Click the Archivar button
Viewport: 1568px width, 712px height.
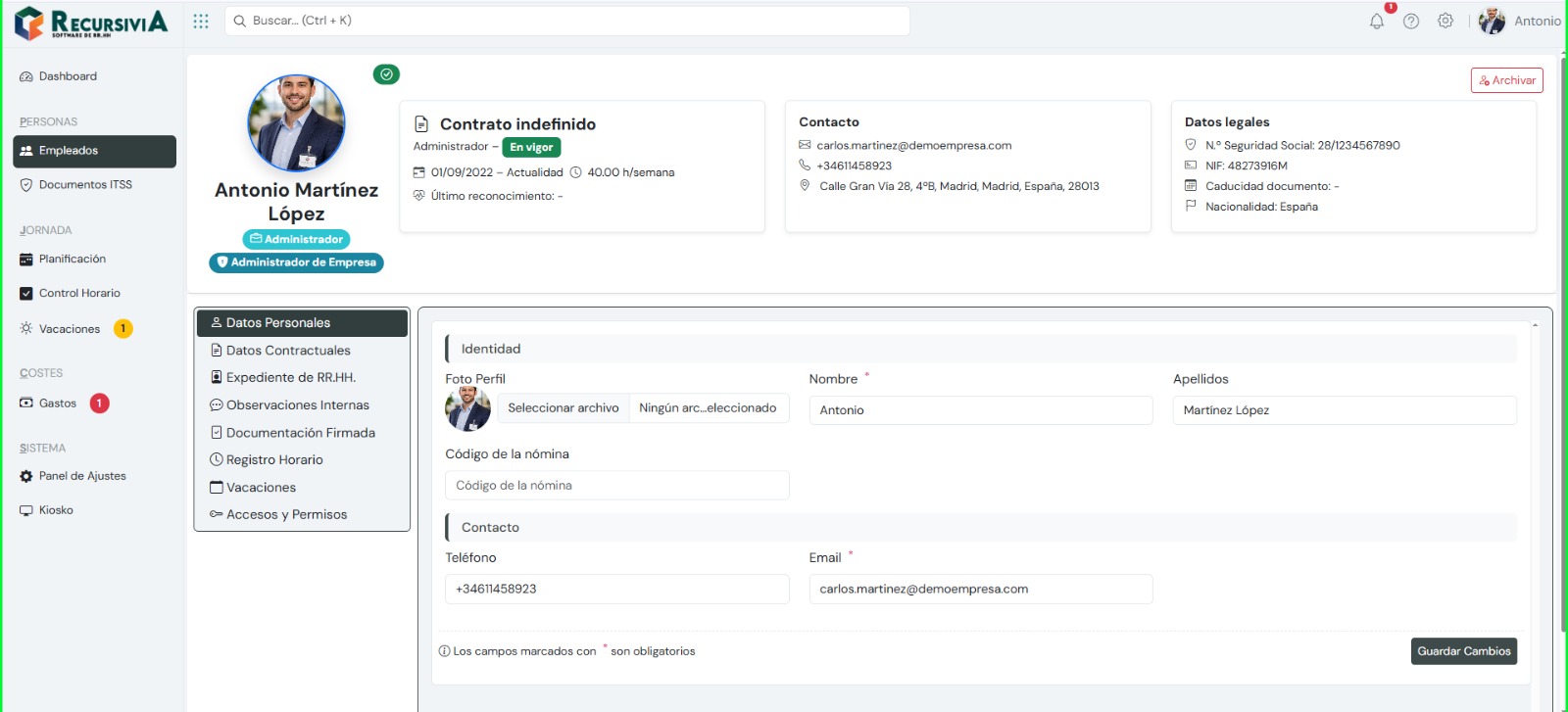1506,80
